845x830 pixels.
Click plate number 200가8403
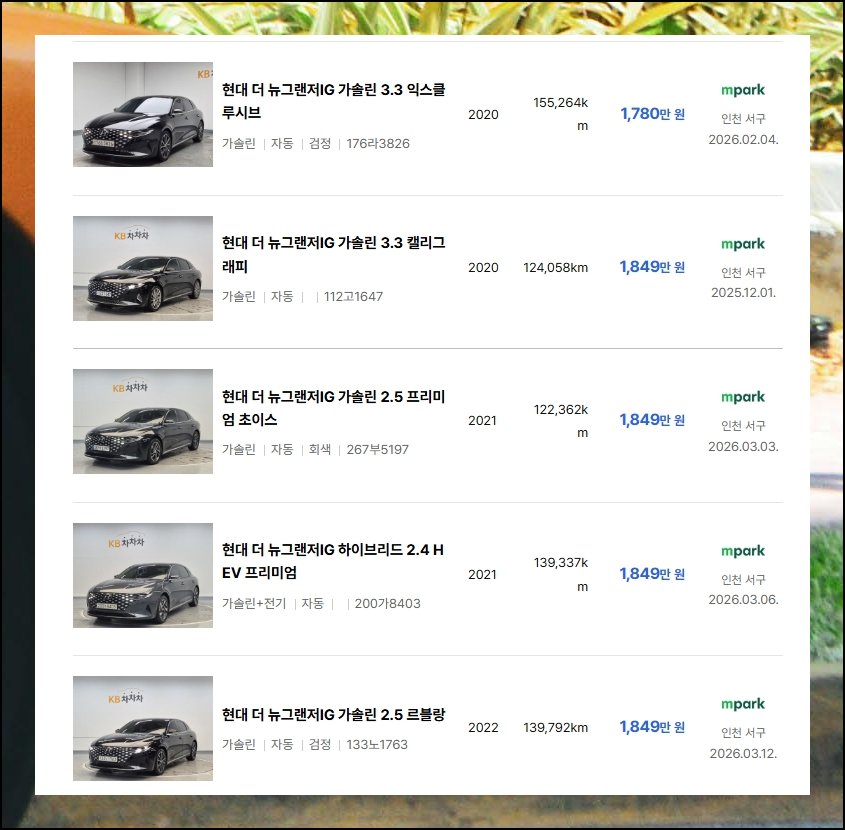coord(387,604)
